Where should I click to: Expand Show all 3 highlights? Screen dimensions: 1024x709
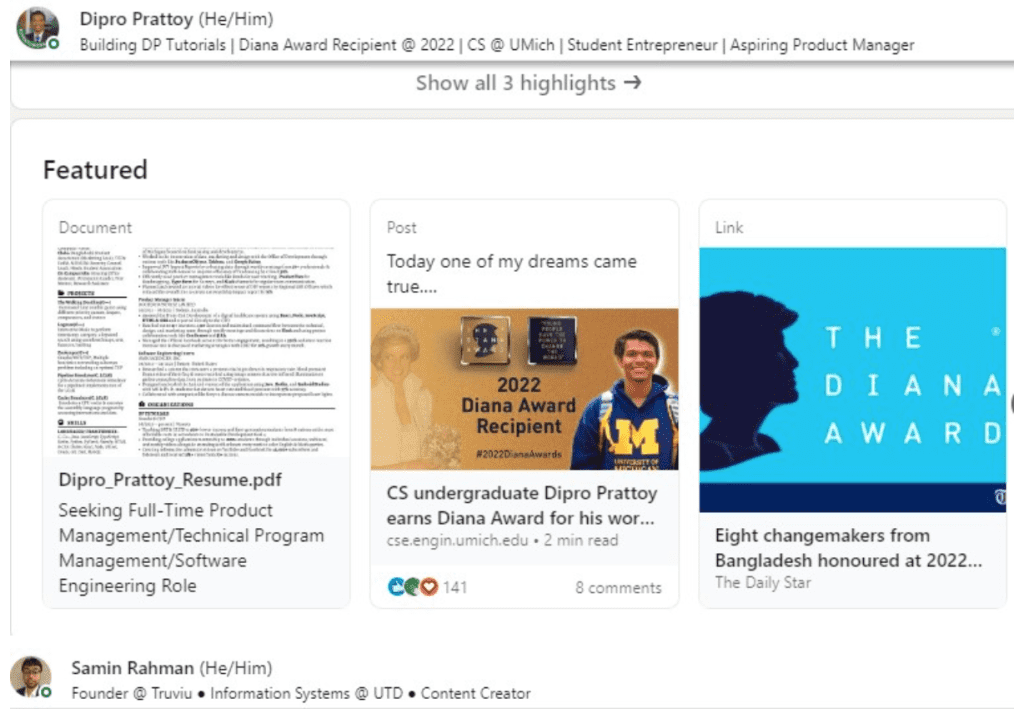517,83
